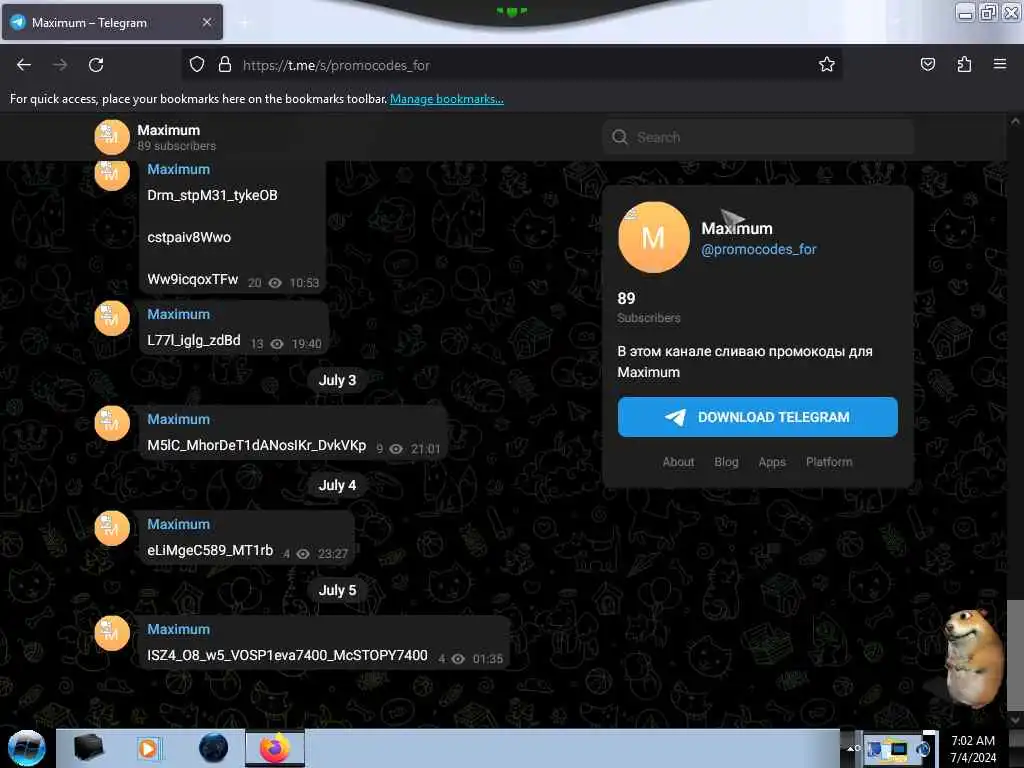Click the channel Search field
This screenshot has width=1024, height=768.
(x=758, y=137)
